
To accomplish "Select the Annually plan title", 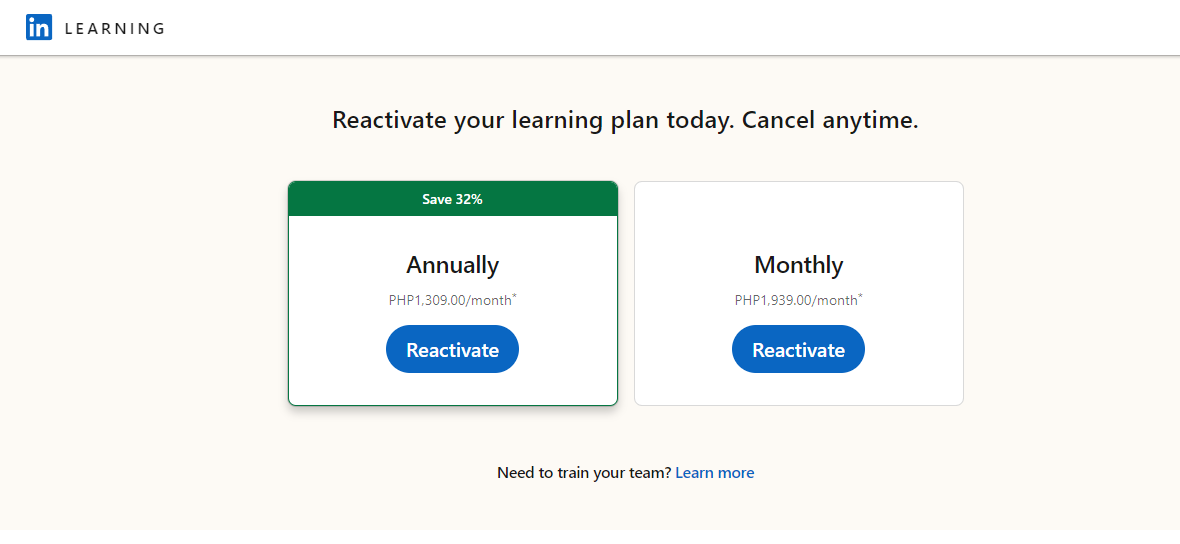I will [452, 265].
